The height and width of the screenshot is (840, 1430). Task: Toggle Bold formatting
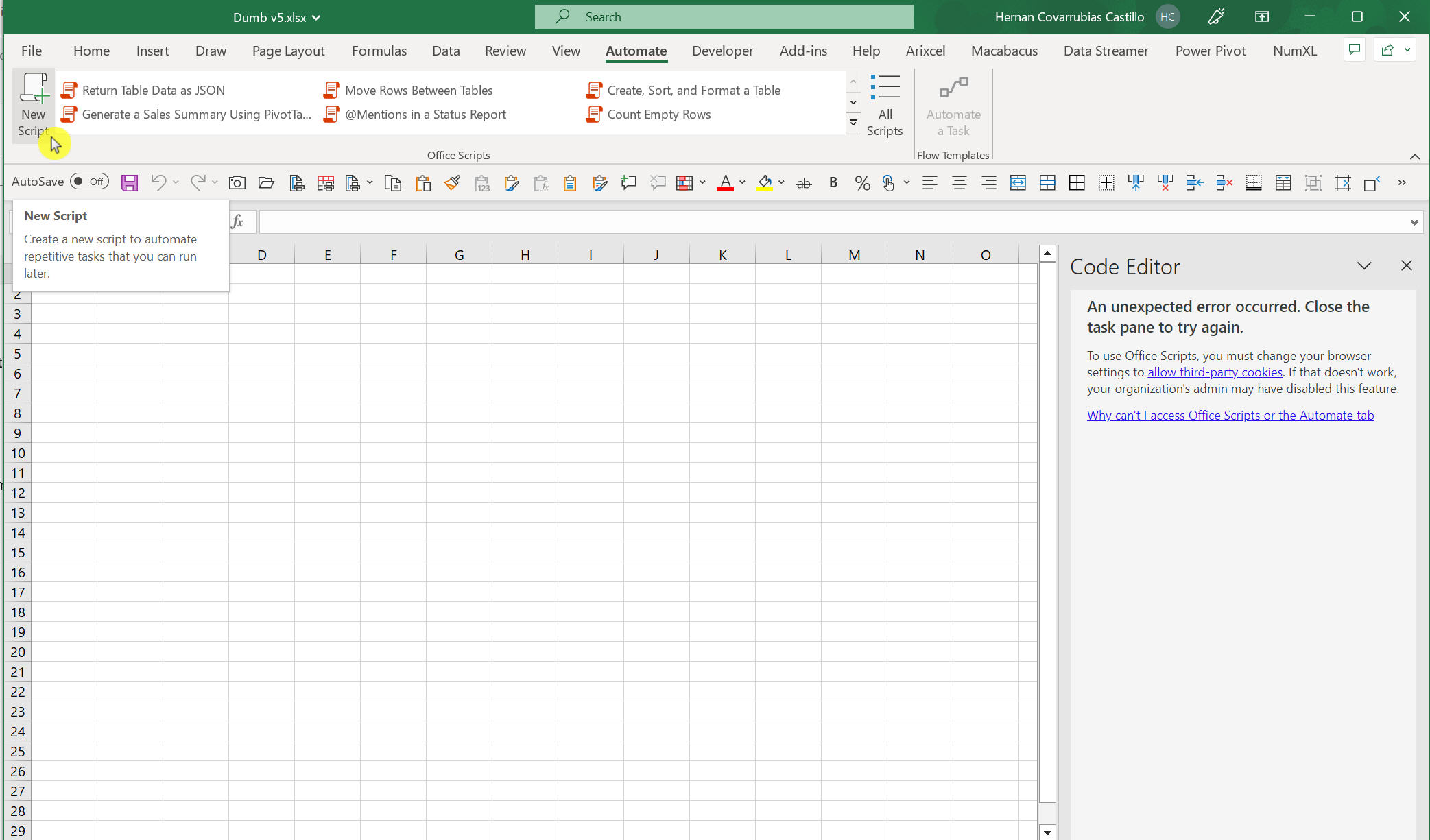click(833, 182)
